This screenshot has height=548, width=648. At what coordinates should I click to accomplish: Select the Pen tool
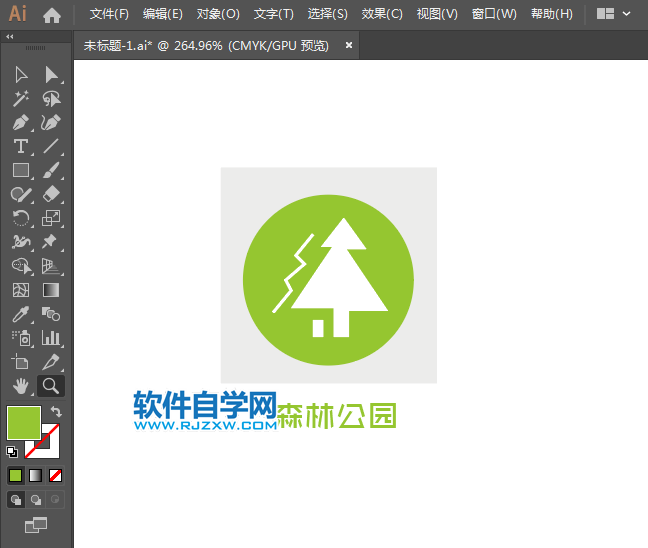coord(21,123)
